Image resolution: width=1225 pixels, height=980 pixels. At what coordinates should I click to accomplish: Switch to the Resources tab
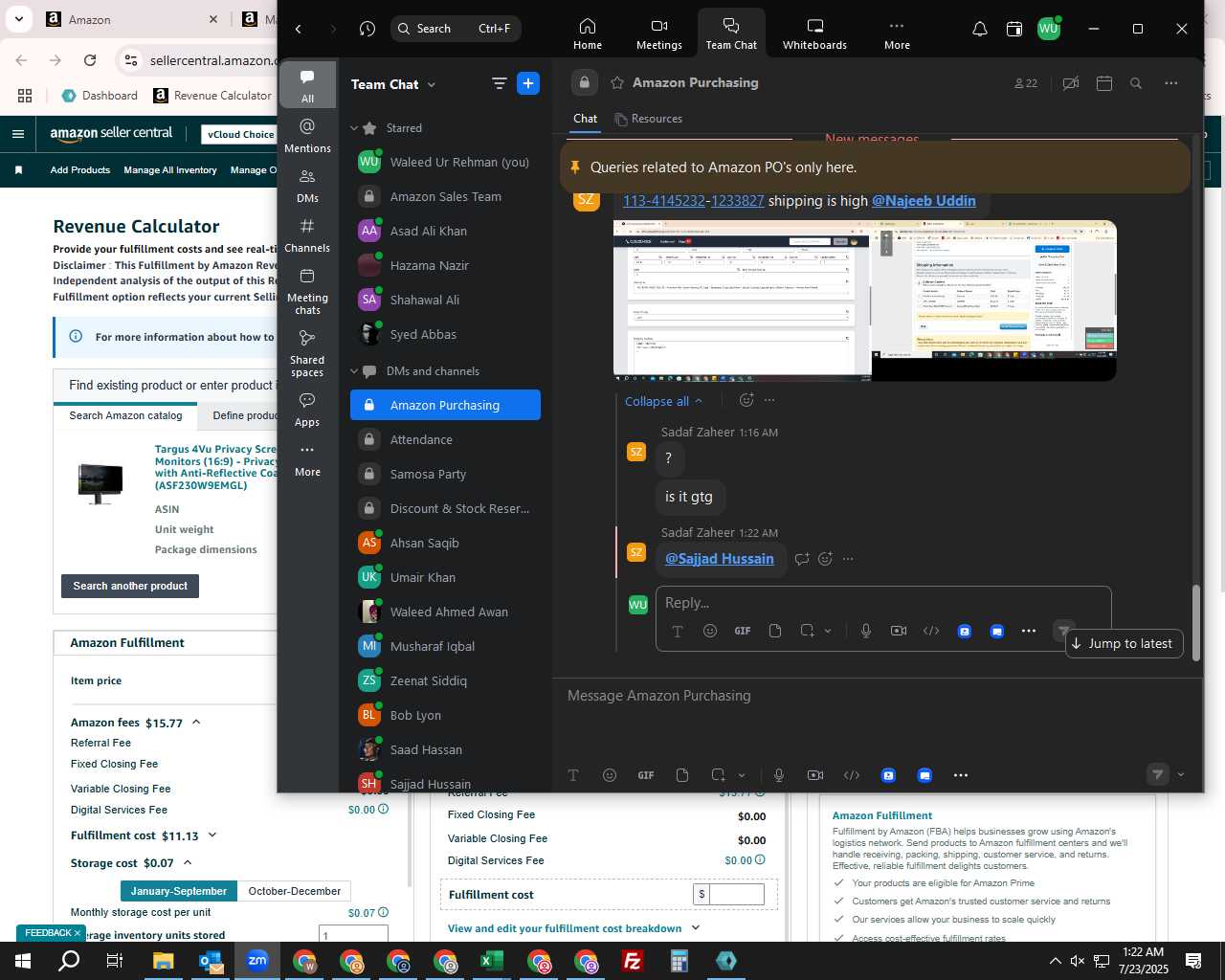pyautogui.click(x=649, y=119)
